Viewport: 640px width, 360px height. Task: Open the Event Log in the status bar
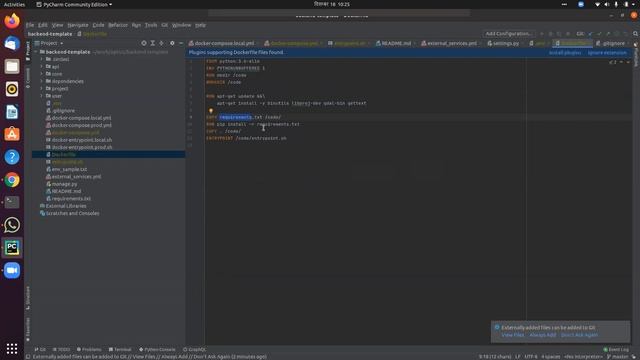(x=616, y=349)
